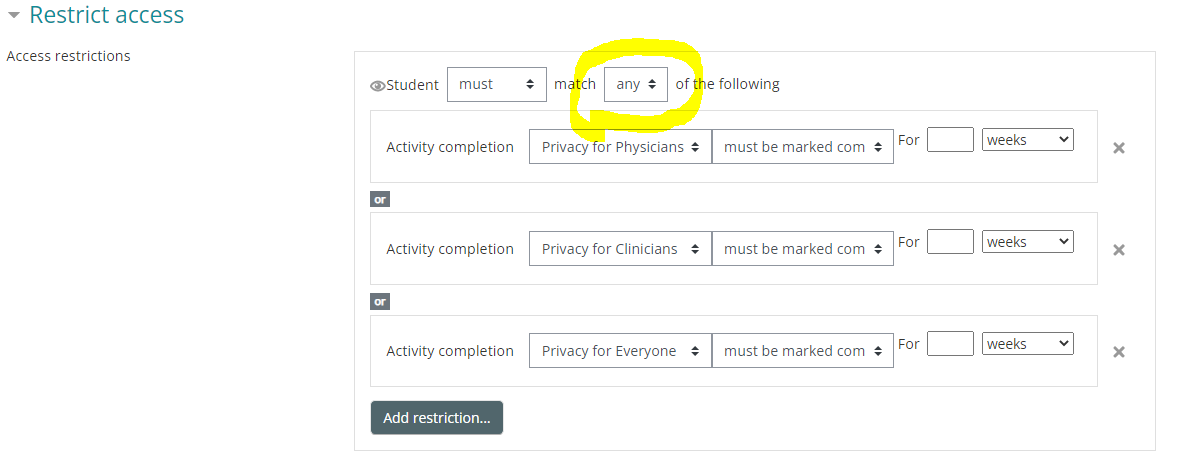Collapse the Restrict access section
Screen dimensions: 1179x468
(14, 16)
